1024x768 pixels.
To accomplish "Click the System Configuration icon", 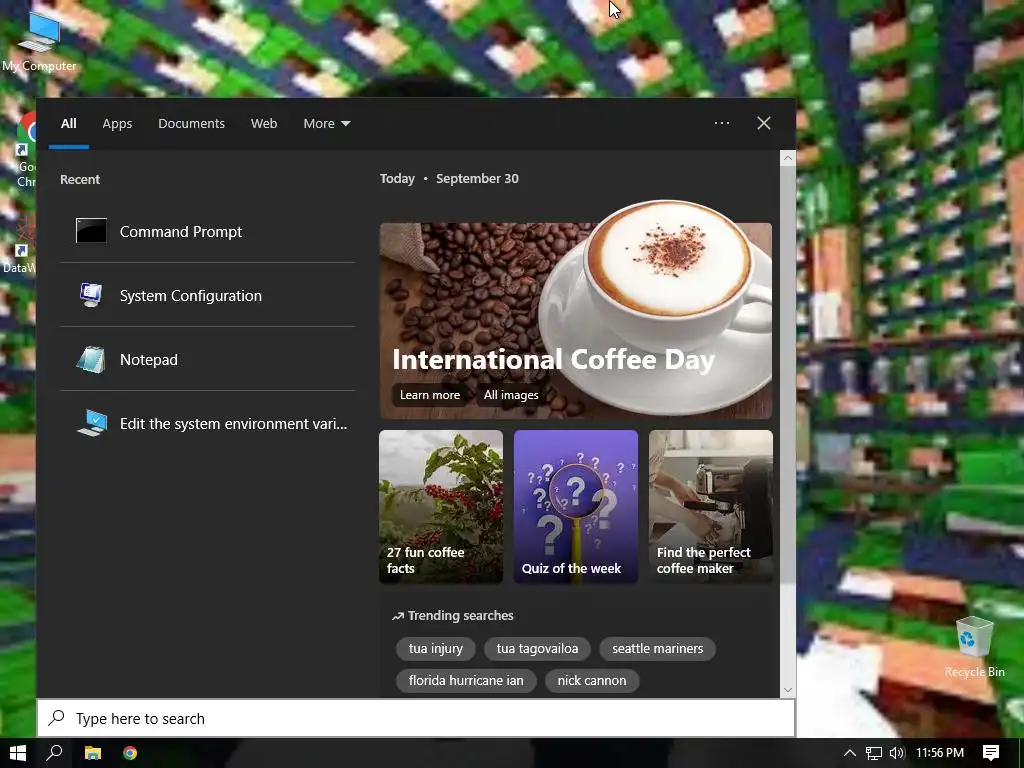I will 91,295.
